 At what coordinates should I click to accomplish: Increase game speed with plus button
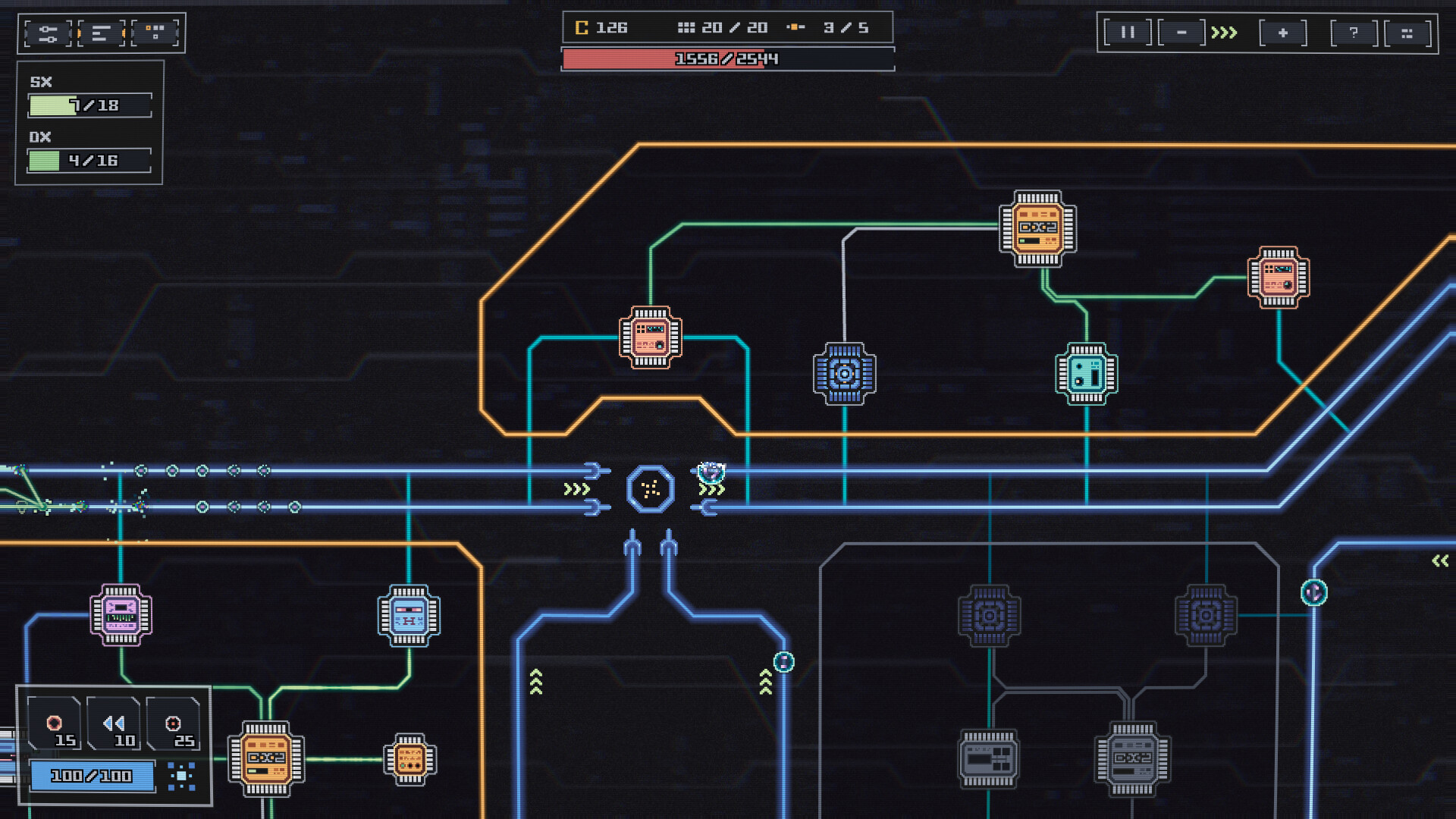coord(1282,33)
